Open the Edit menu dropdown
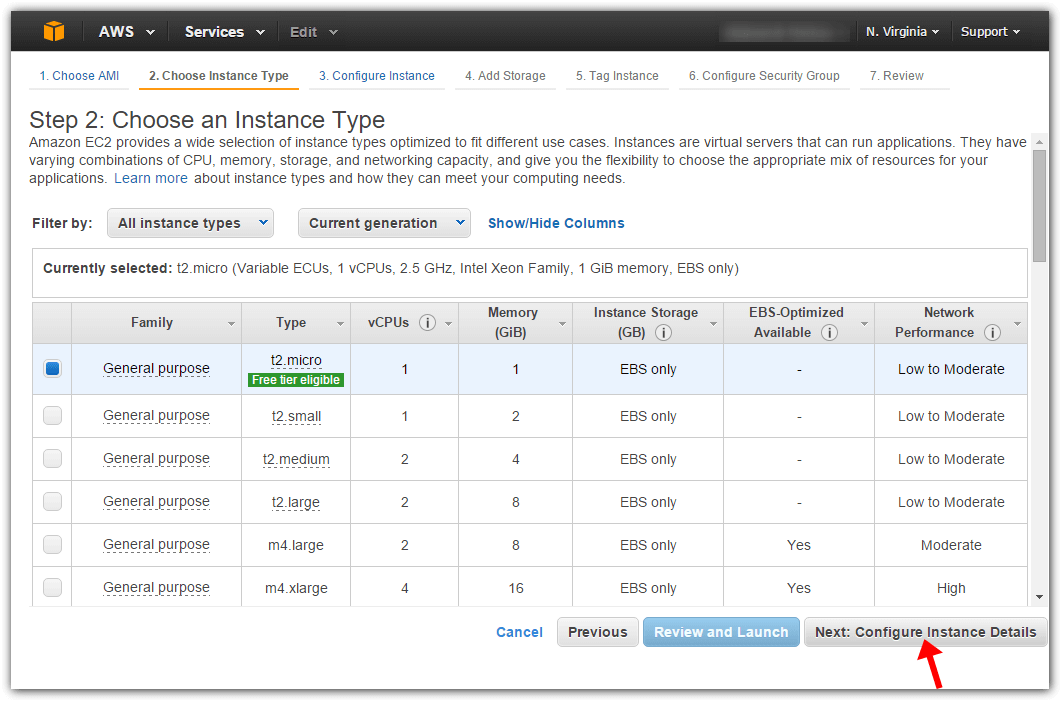This screenshot has height=702, width=1062. point(314,32)
